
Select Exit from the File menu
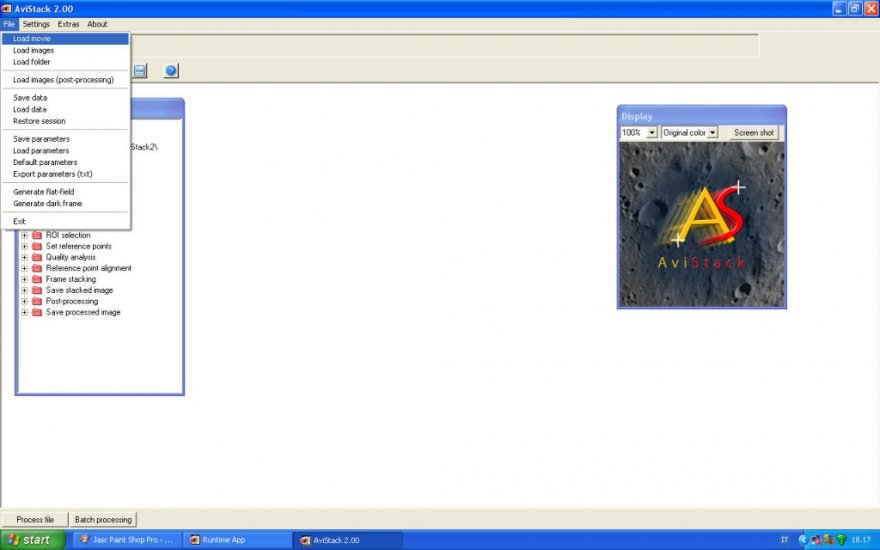pos(65,221)
